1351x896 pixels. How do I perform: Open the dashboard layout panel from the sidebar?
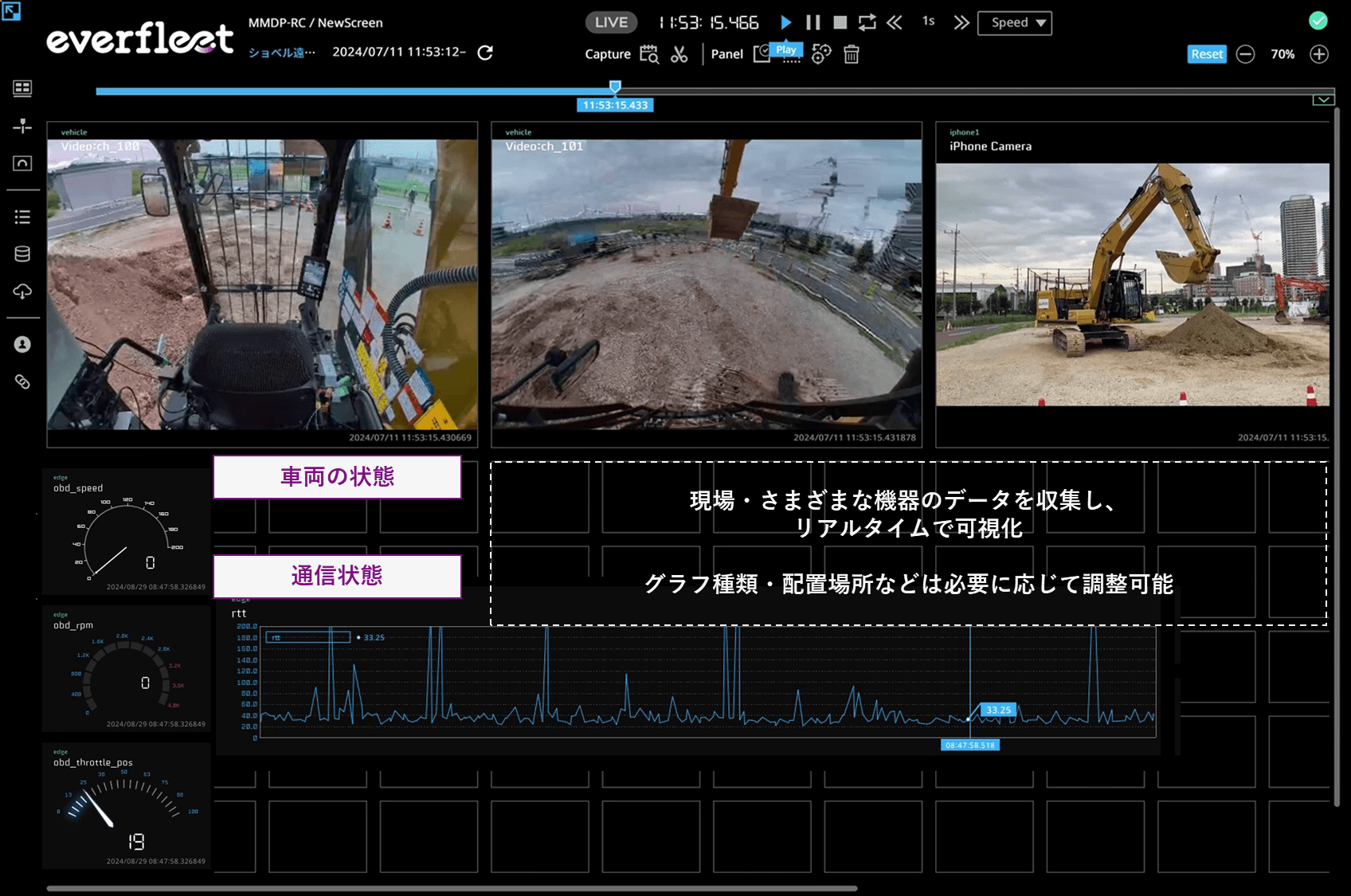click(22, 88)
